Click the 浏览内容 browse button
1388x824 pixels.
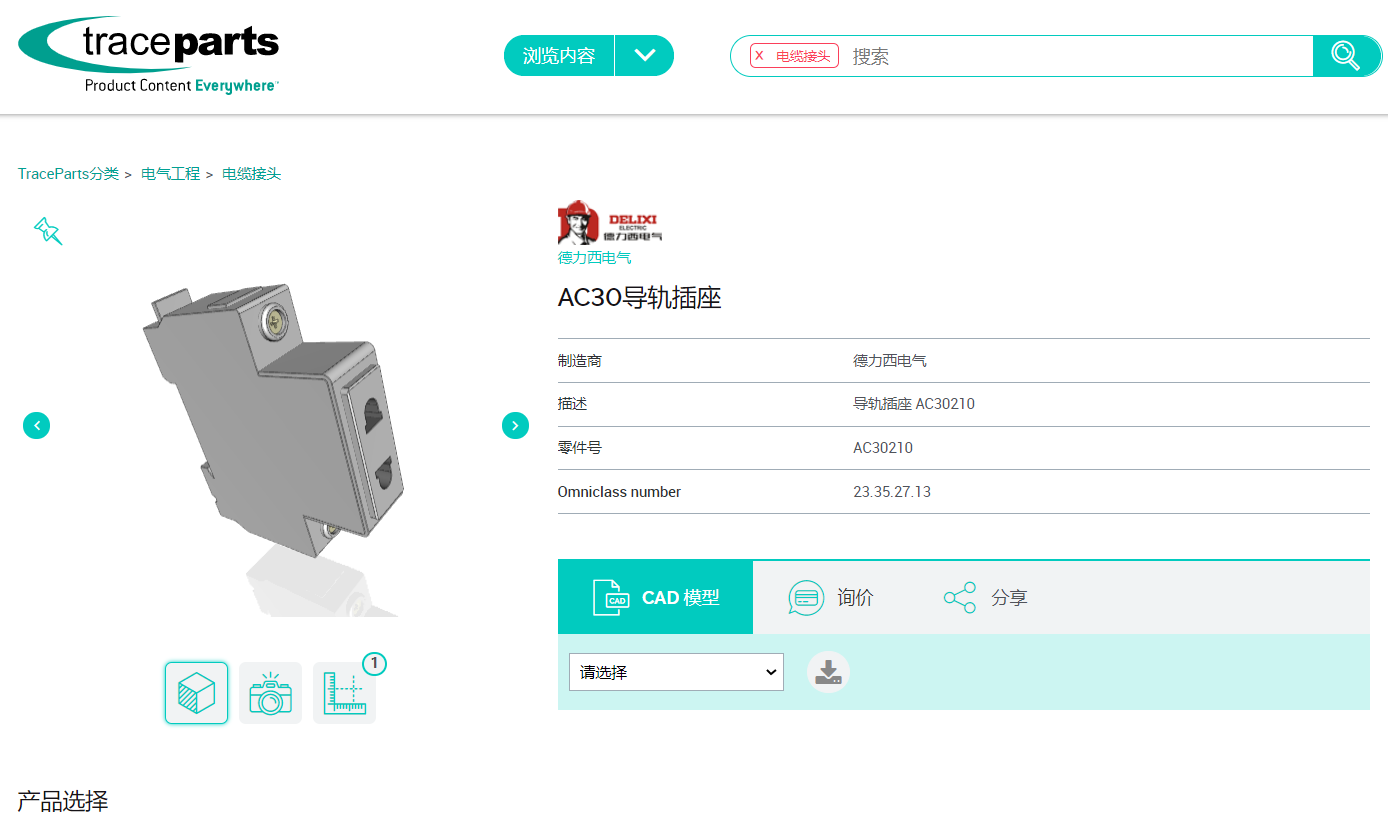click(559, 56)
